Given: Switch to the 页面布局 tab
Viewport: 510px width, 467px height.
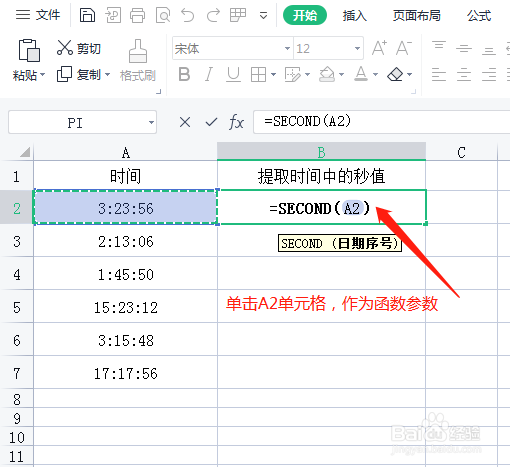Looking at the screenshot, I should pos(416,15).
